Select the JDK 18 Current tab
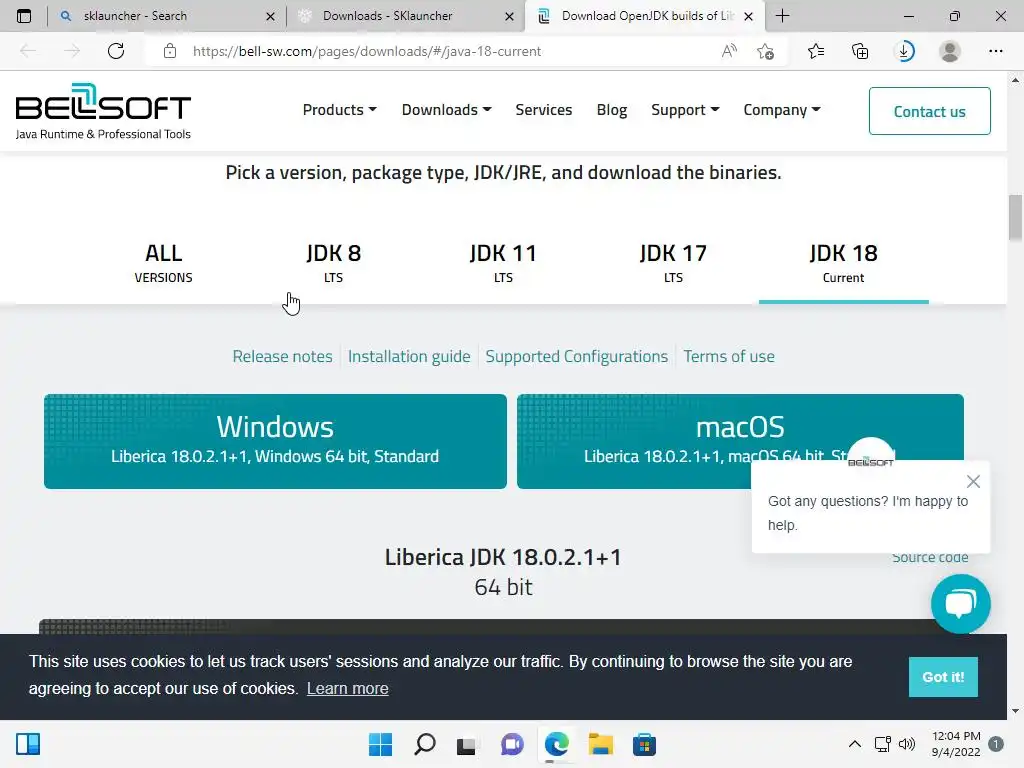 [x=843, y=263]
